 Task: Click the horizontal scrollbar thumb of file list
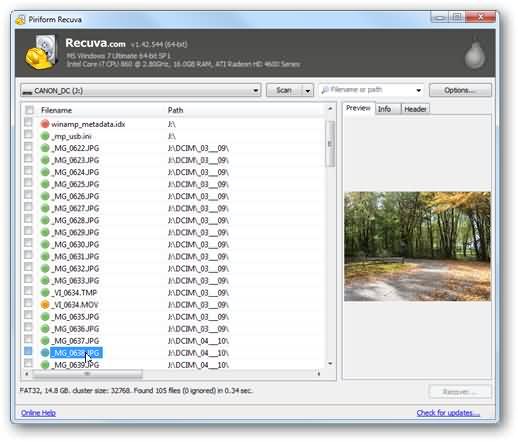87,374
